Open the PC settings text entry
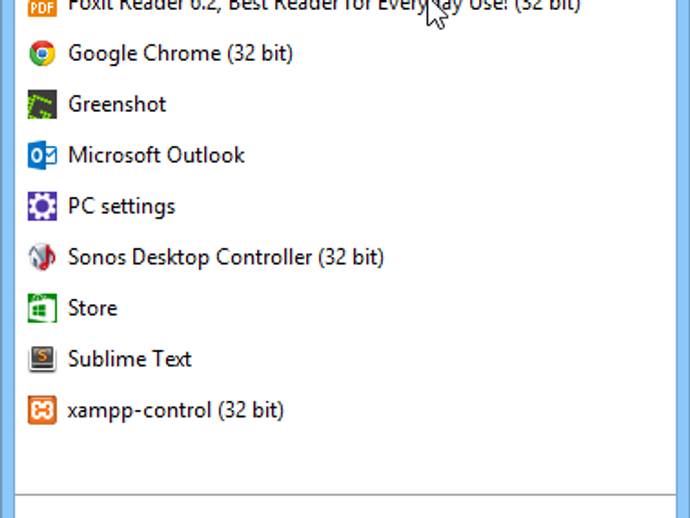The width and height of the screenshot is (690, 518). tap(121, 207)
